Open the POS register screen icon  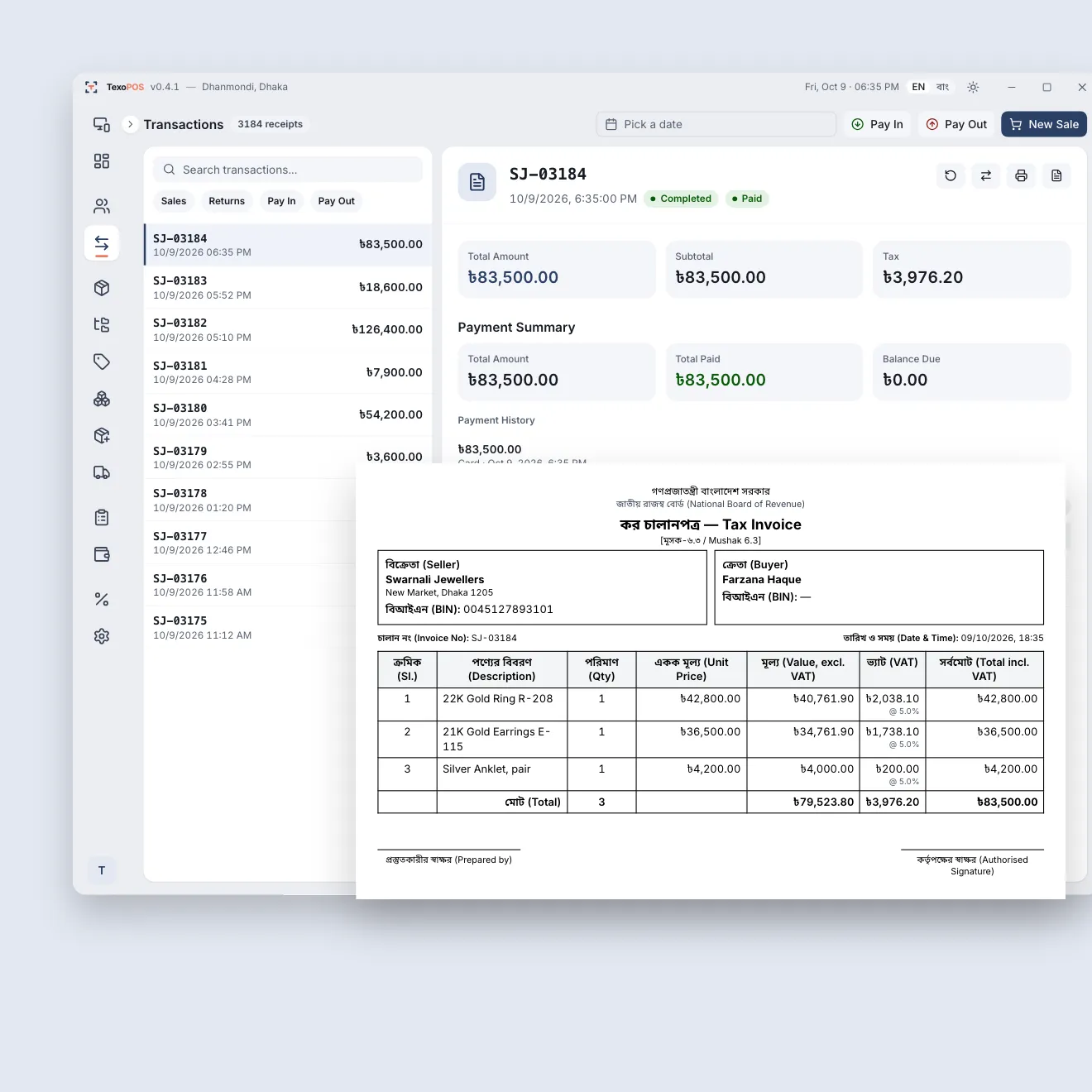coord(102,124)
